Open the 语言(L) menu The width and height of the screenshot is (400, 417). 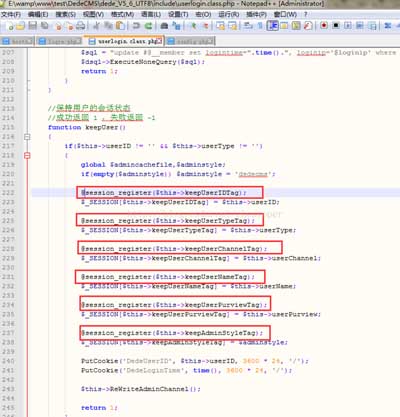tap(151, 14)
